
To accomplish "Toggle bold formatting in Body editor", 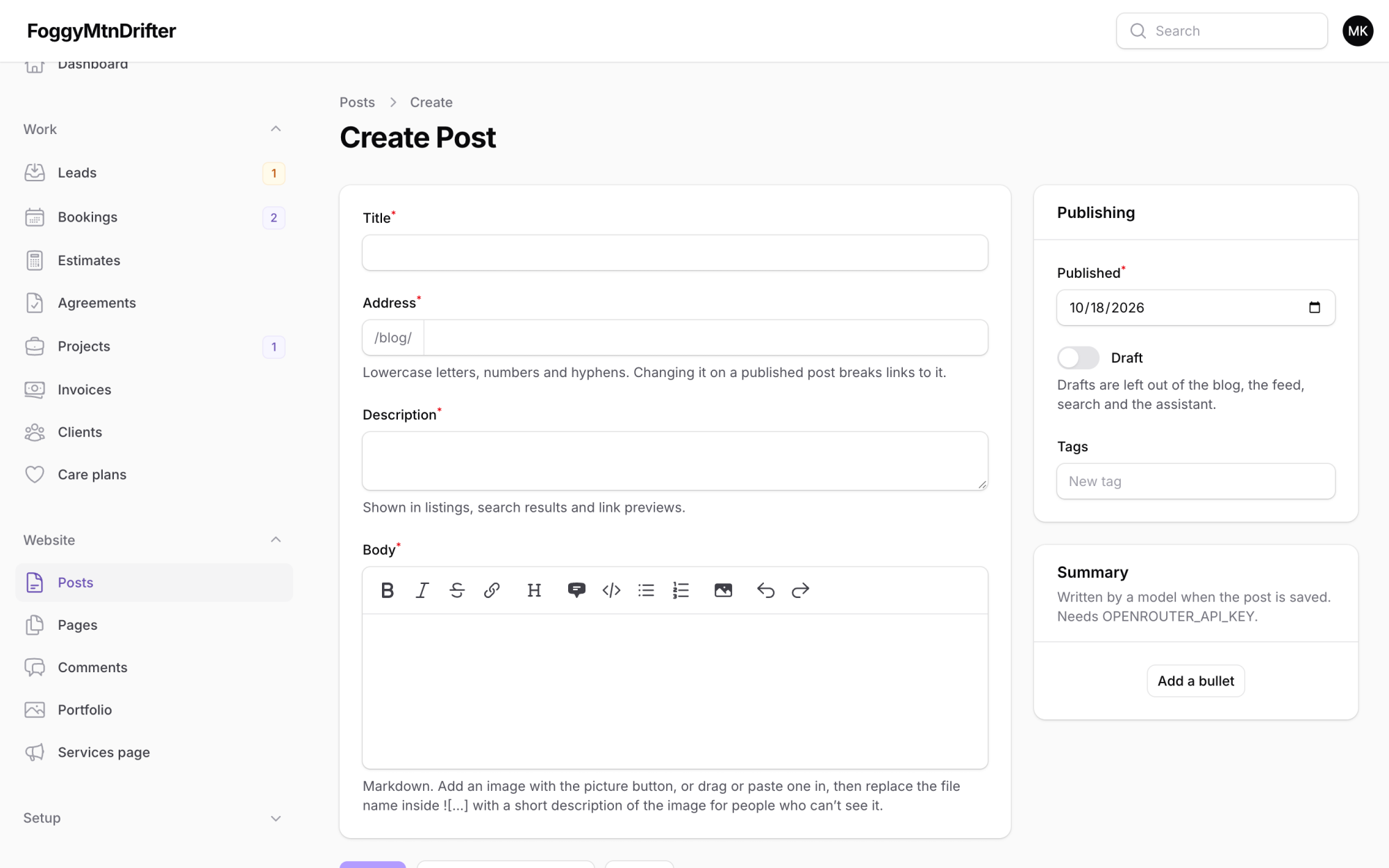I will coord(388,590).
